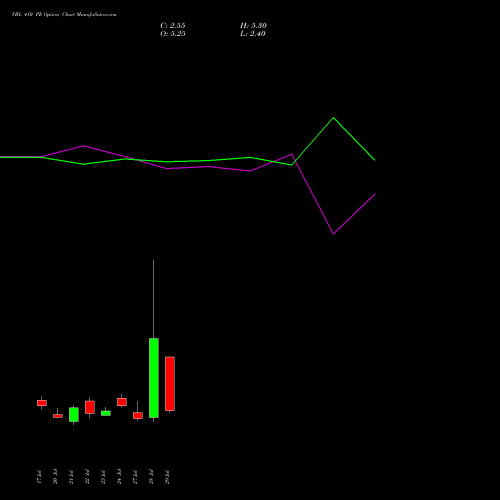500x500 pixels.
Task: Select the green candle for 21 Jul
Action: [x=74, y=414]
